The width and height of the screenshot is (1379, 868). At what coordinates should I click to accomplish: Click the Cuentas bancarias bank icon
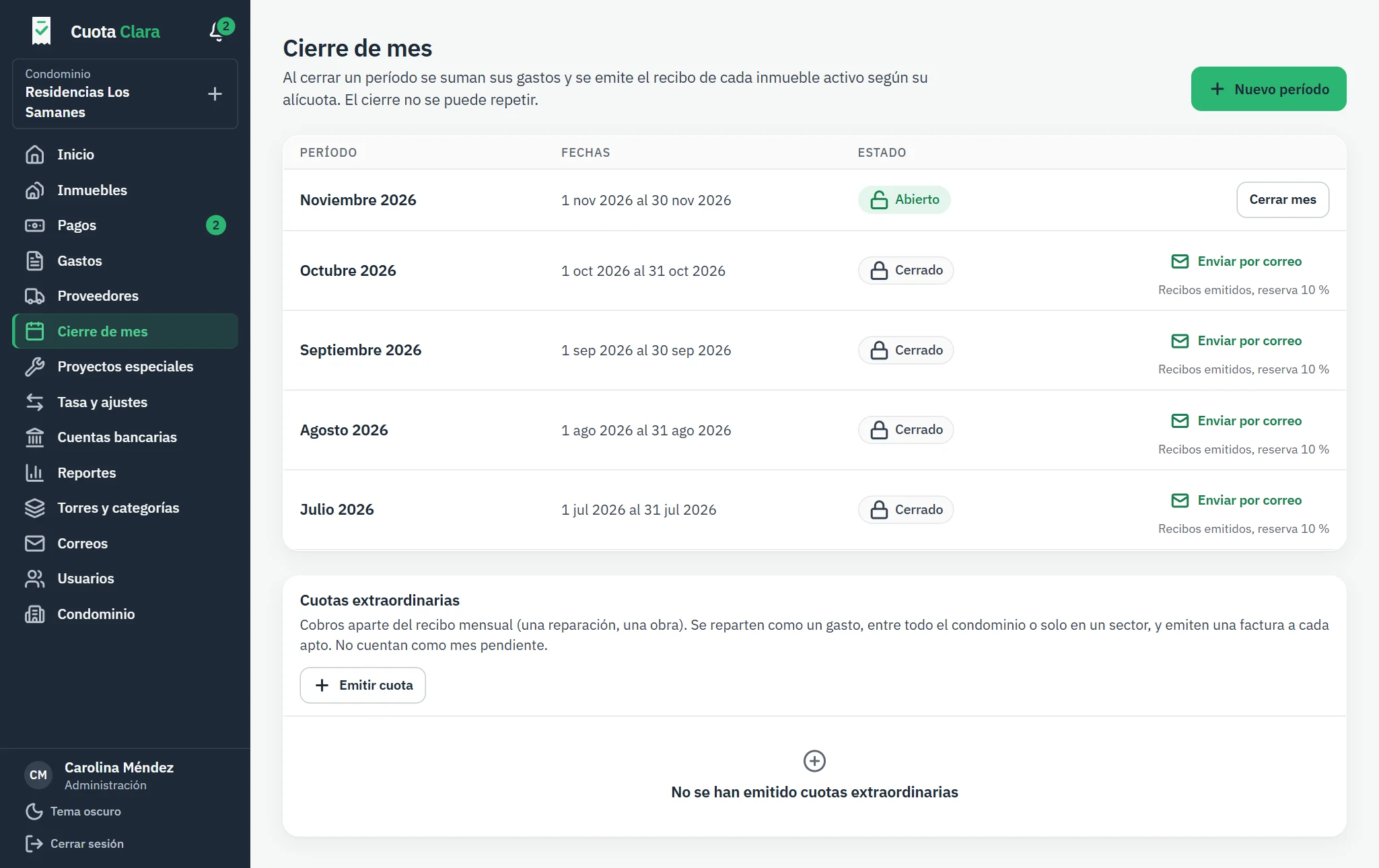35,437
